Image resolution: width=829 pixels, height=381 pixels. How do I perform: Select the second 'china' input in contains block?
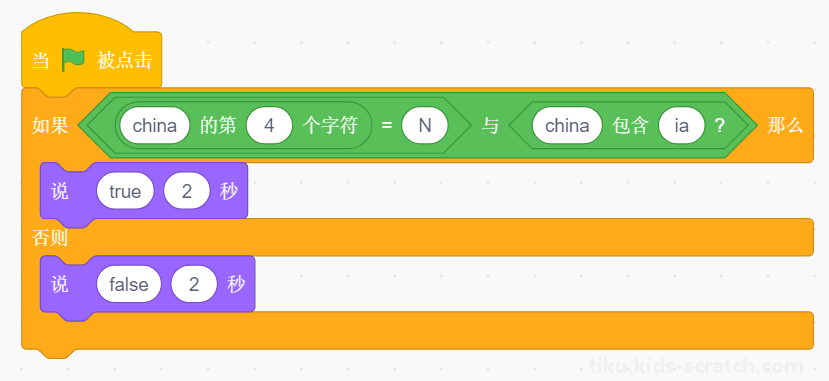coord(567,126)
